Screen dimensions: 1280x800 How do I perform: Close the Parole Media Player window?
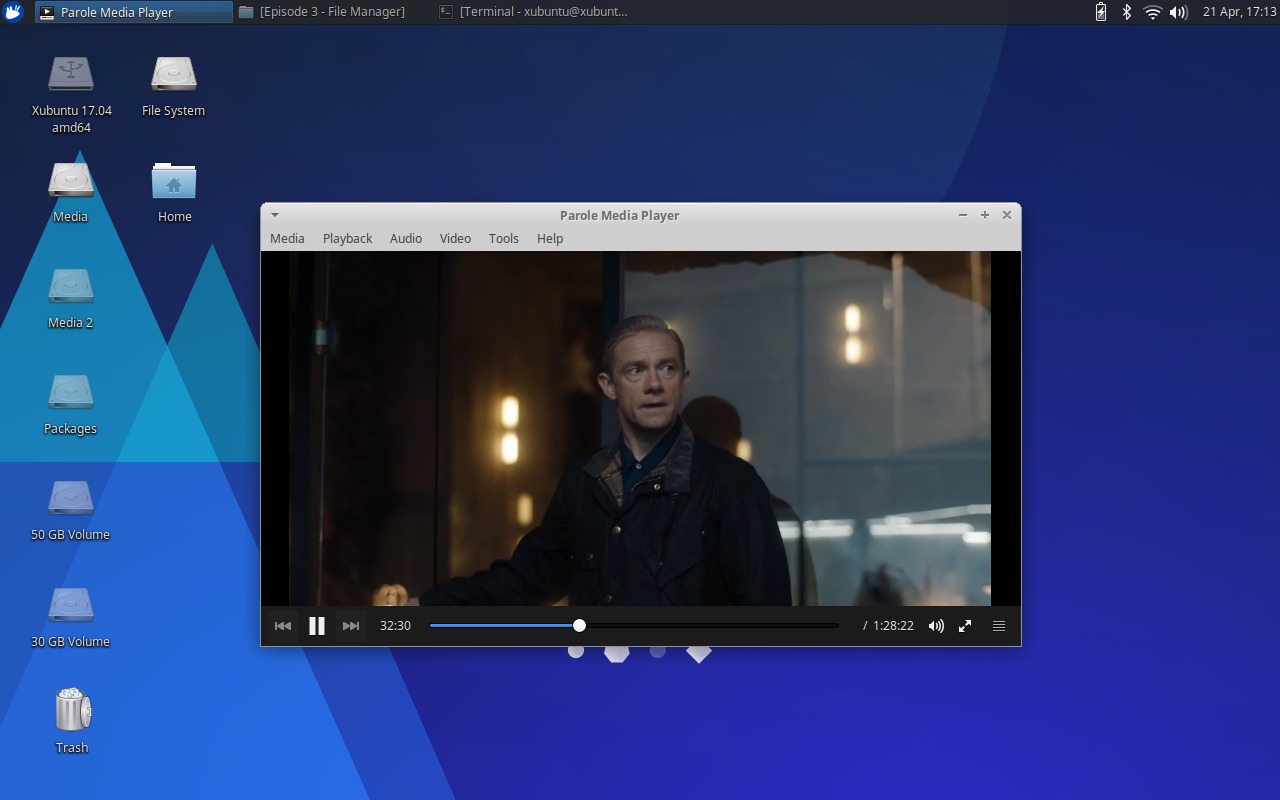(1007, 215)
